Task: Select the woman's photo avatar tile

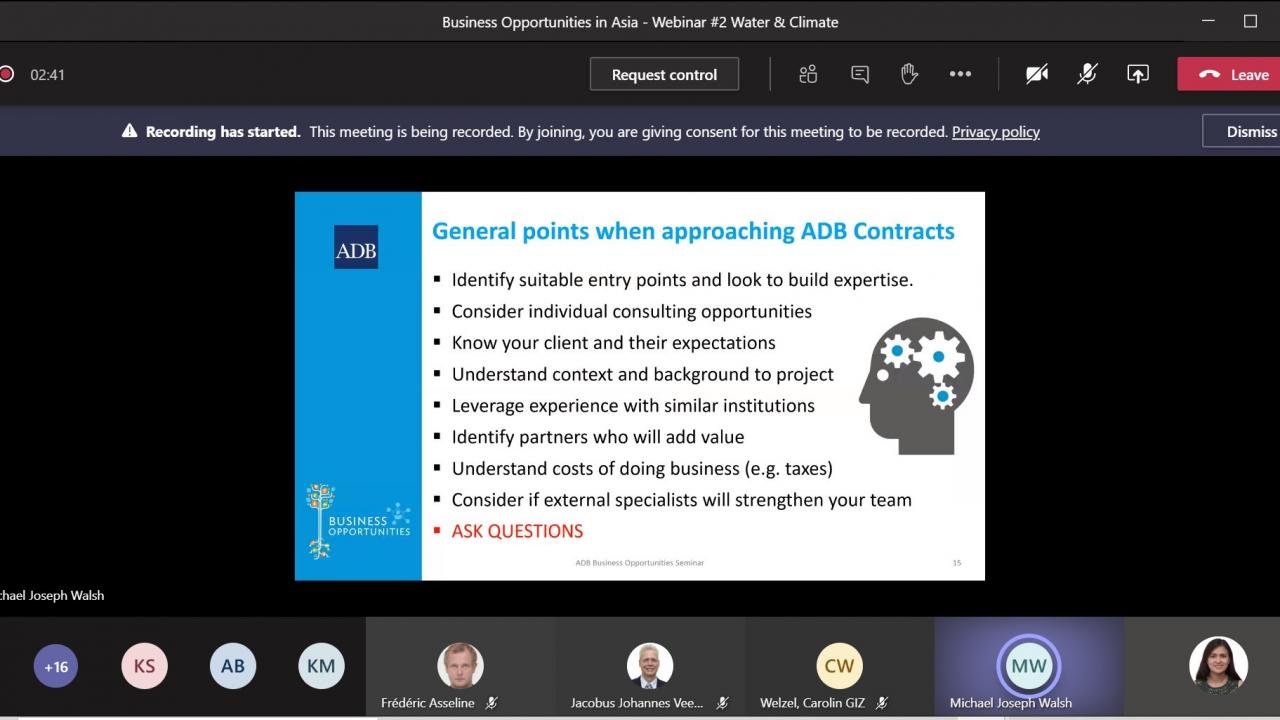Action: (x=1218, y=666)
